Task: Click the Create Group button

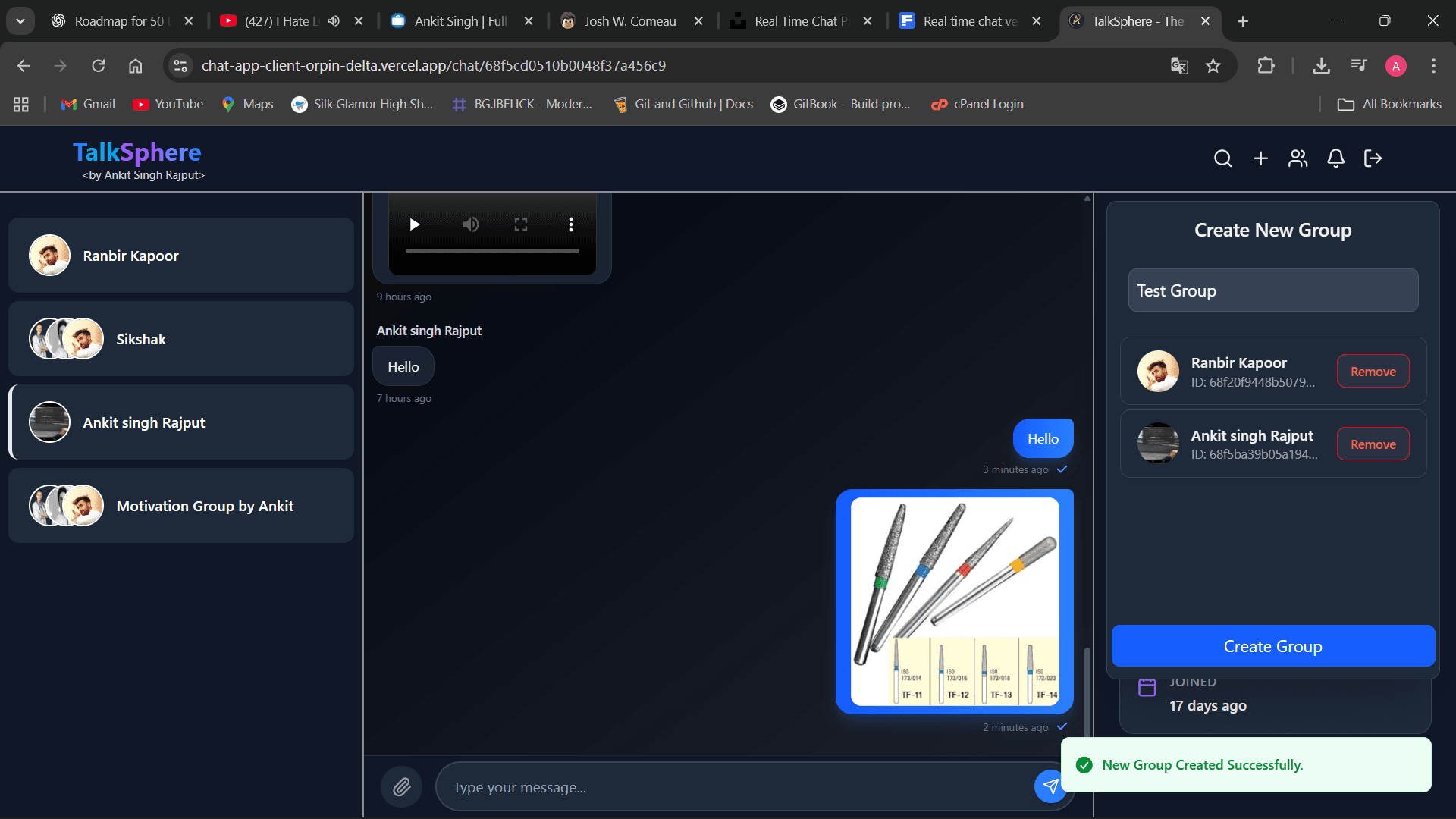Action: [x=1272, y=646]
